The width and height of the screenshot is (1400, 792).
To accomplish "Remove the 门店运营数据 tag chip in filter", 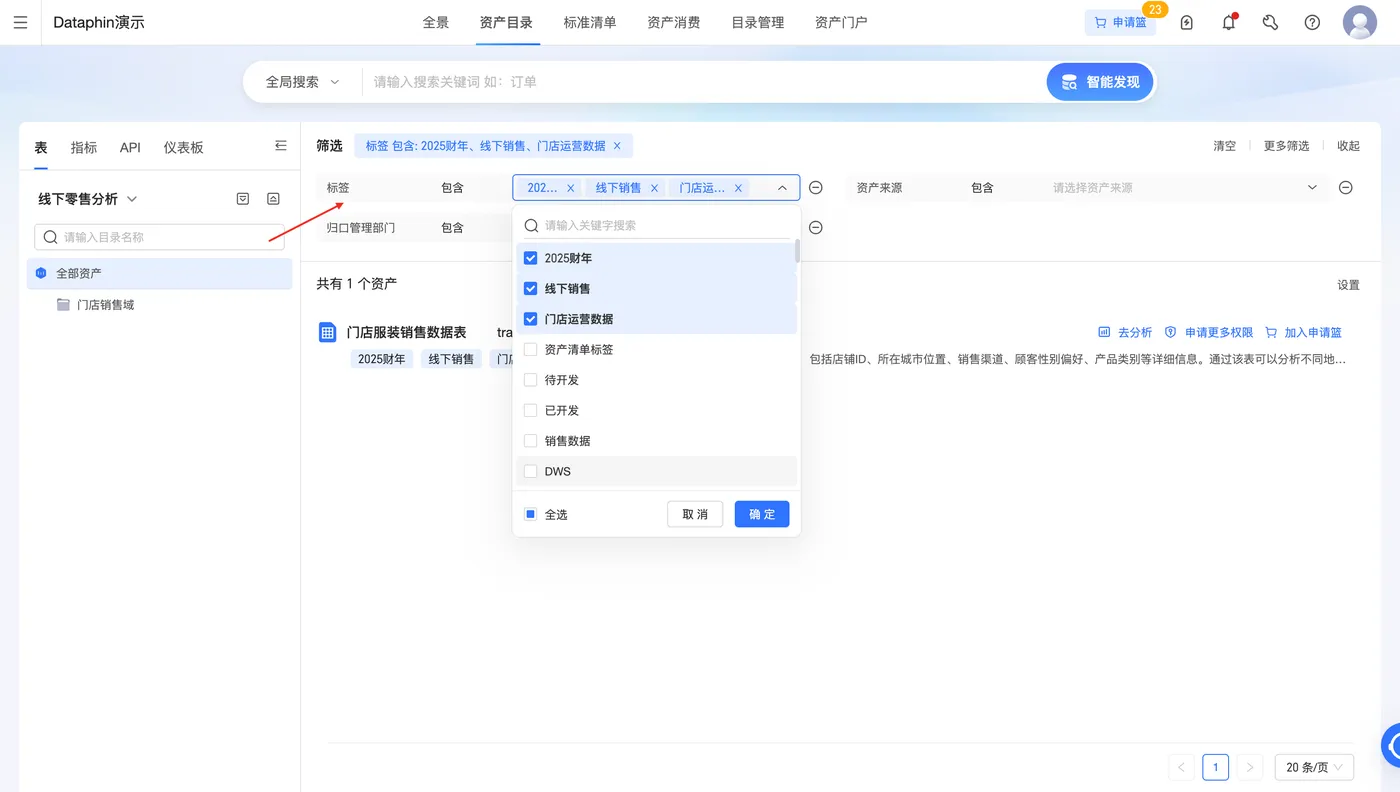I will coord(739,188).
